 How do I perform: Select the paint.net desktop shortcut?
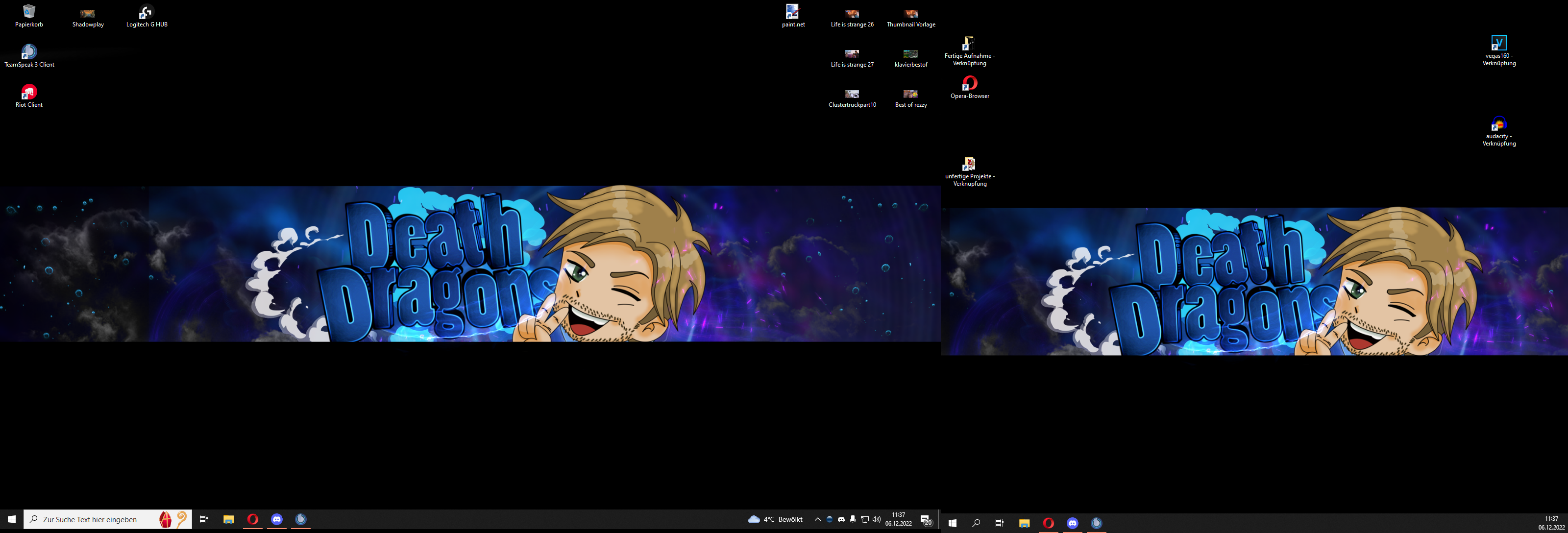[793, 16]
